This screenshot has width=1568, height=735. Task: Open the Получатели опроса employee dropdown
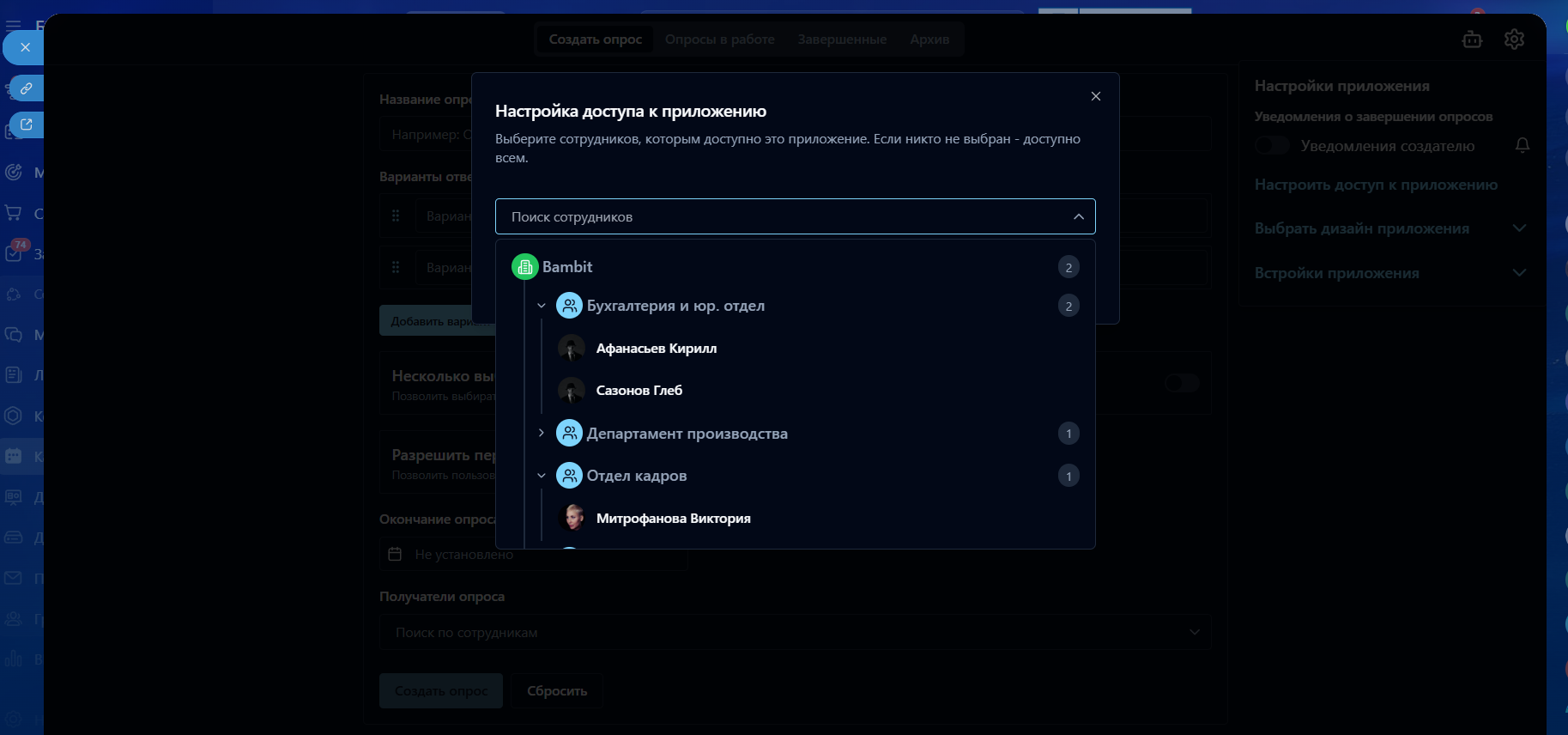tap(795, 633)
